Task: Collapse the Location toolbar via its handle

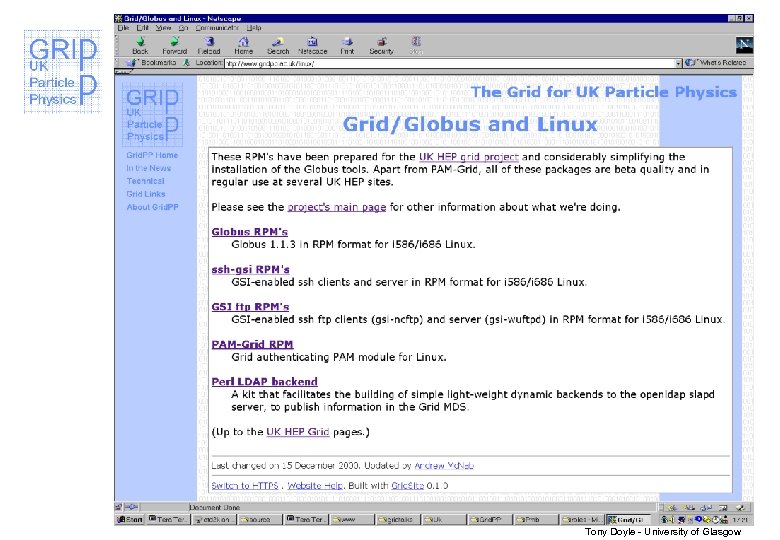Action: 117,63
